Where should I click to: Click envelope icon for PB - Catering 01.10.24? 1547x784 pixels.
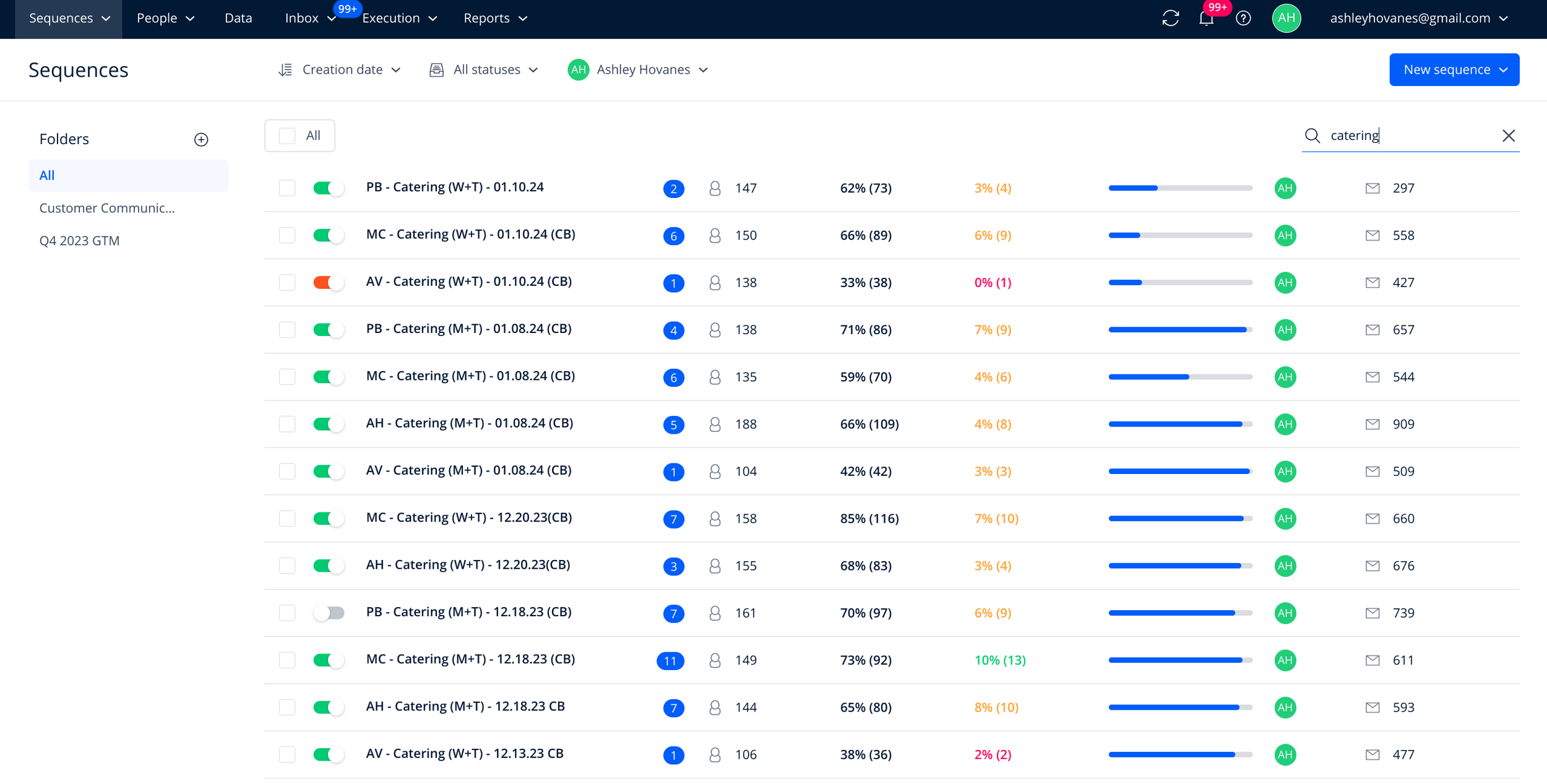1372,188
